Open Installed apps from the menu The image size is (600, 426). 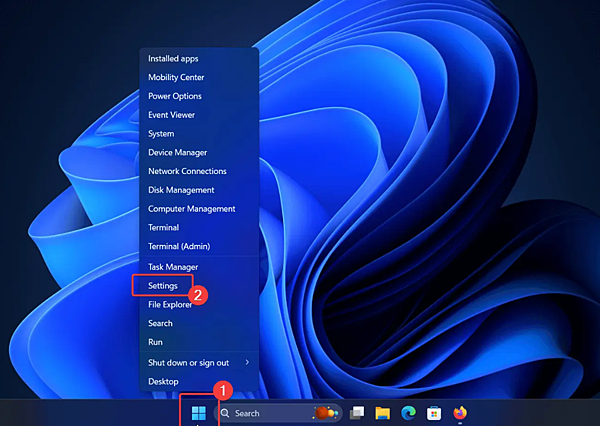pos(199,59)
